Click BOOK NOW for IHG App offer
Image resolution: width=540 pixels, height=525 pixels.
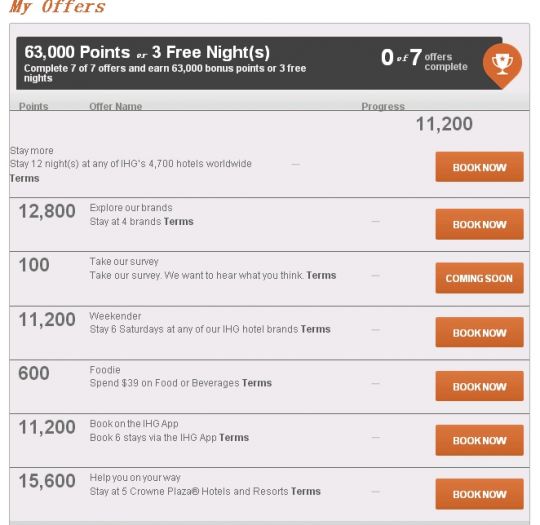point(479,440)
